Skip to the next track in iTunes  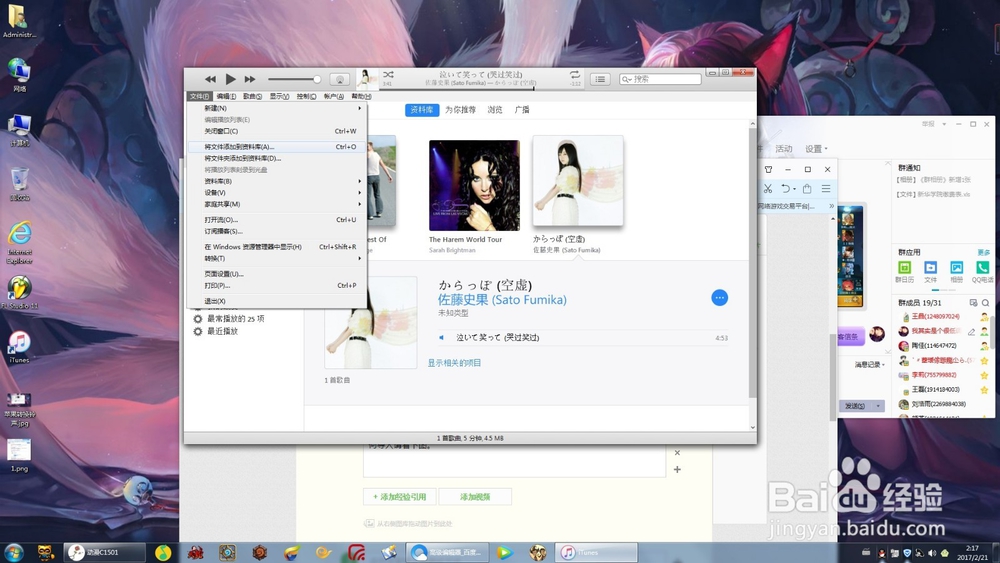click(x=250, y=79)
